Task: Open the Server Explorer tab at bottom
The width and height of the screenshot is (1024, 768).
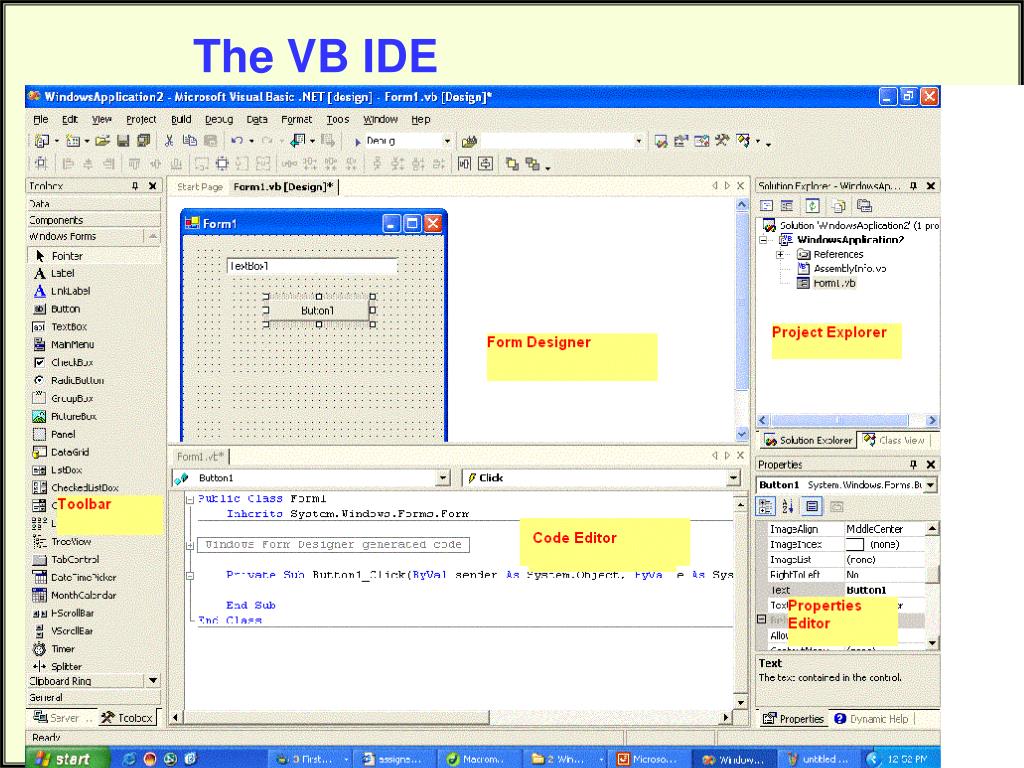Action: (63, 718)
